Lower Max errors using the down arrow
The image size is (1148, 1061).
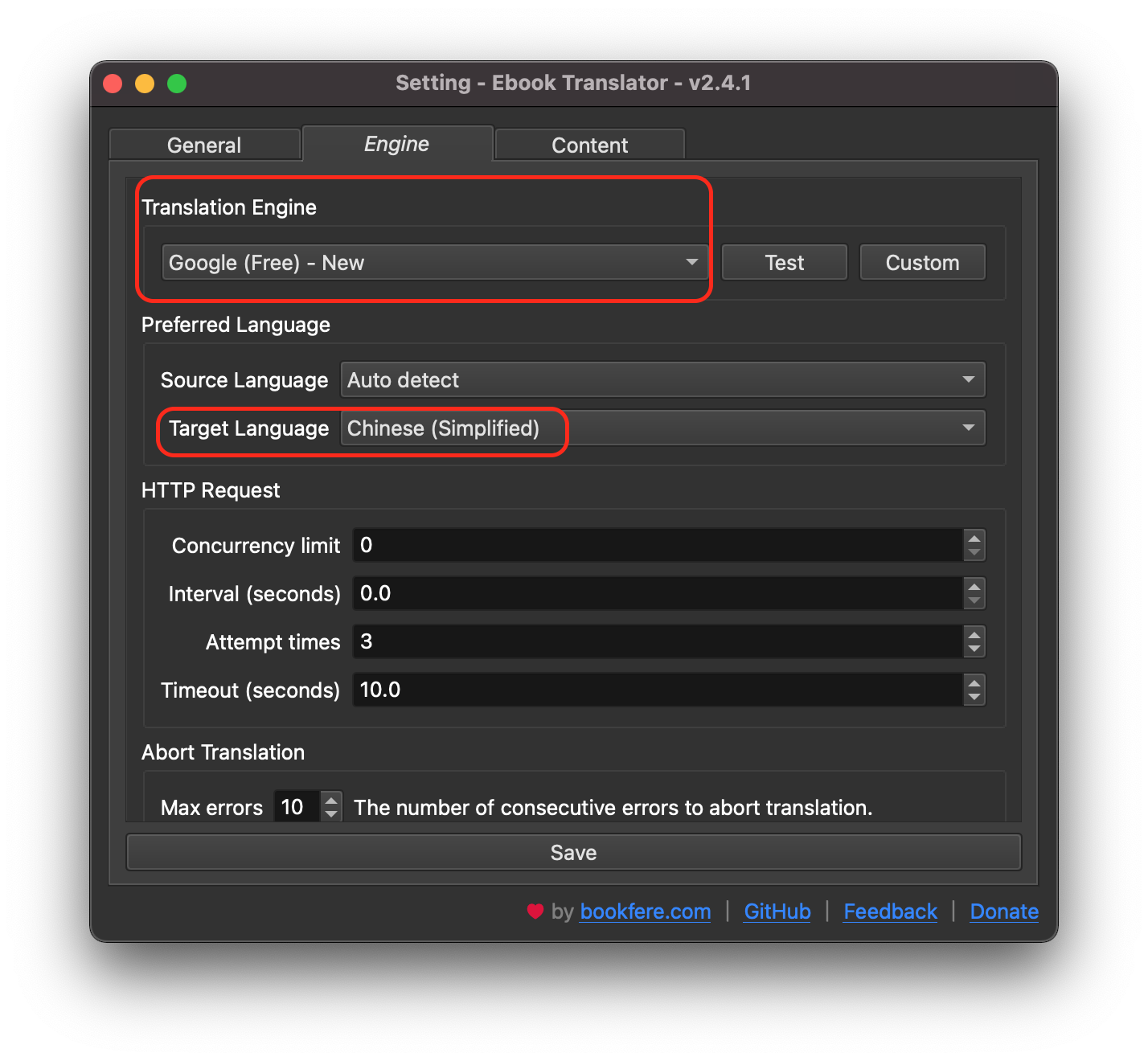pyautogui.click(x=330, y=813)
